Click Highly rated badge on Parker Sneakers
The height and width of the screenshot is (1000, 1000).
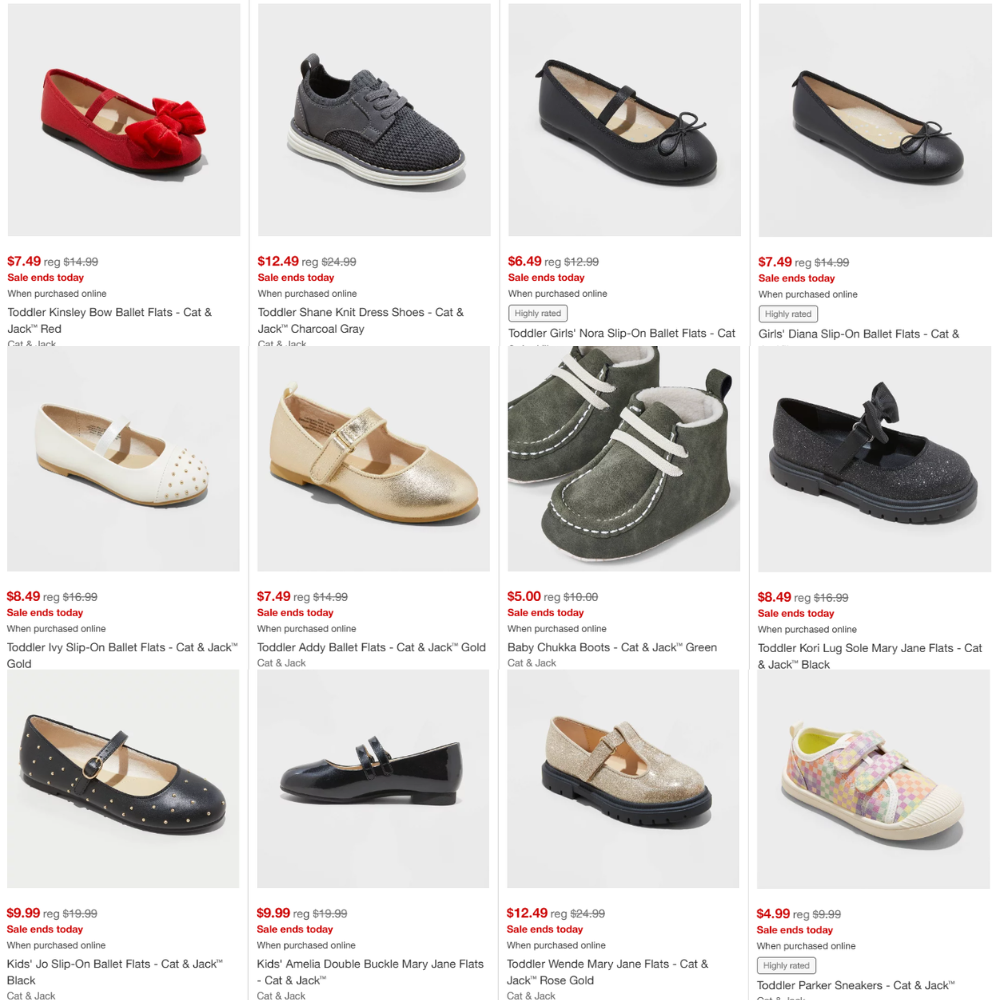tap(786, 966)
